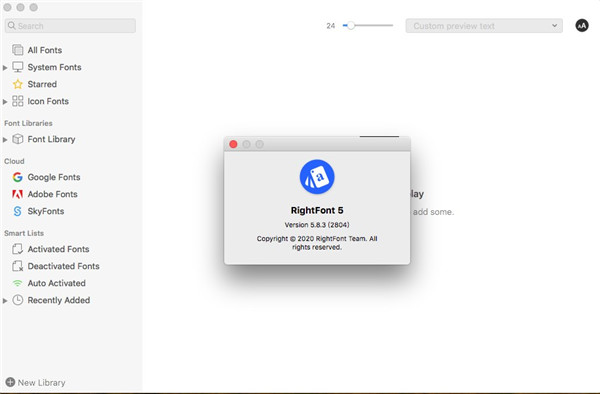Open the Custom preview text dropdown
This screenshot has width=600, height=394.
click(x=484, y=26)
